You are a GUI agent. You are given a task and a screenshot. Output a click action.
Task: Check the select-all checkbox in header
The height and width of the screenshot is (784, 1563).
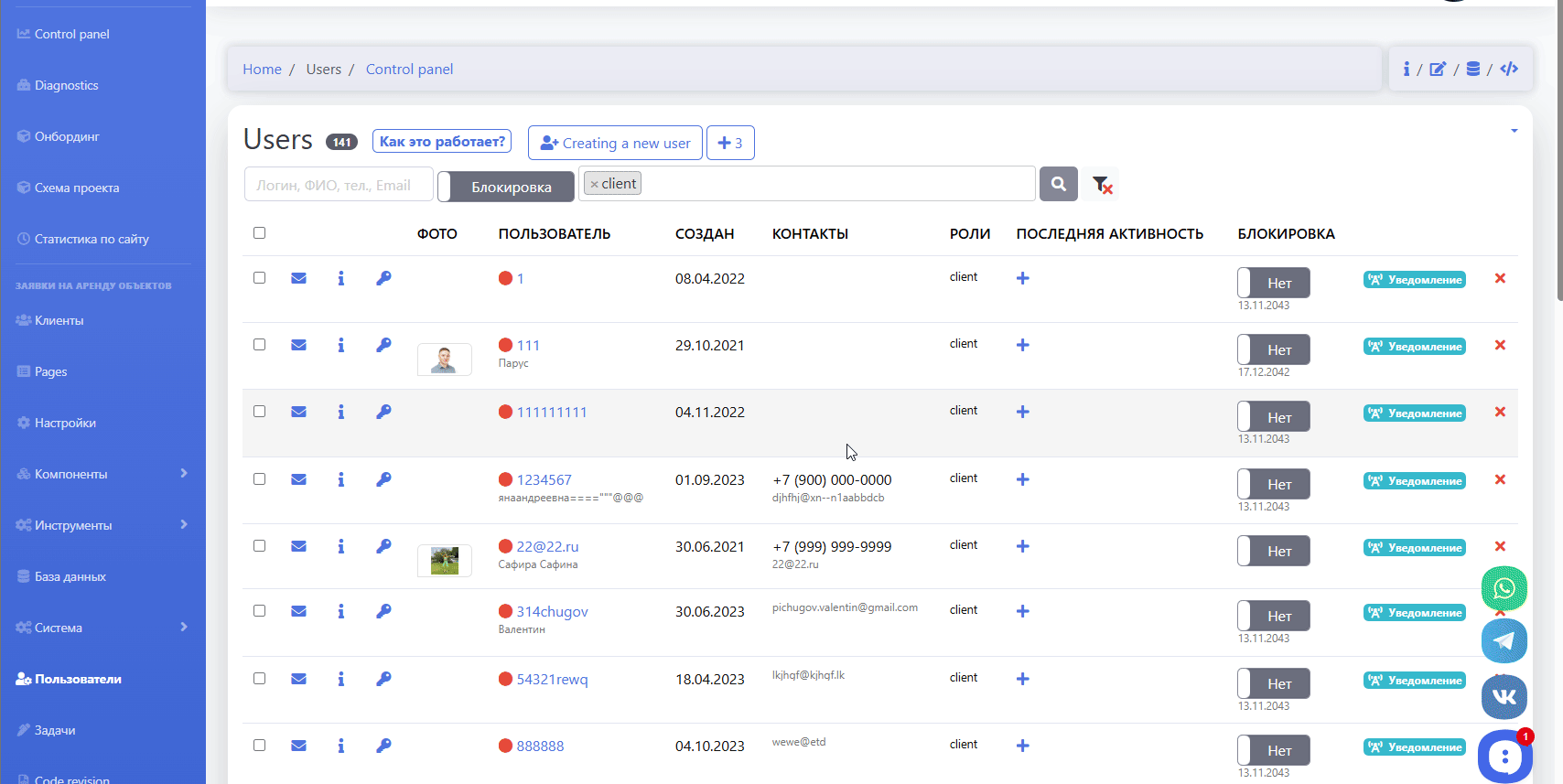pyautogui.click(x=260, y=233)
